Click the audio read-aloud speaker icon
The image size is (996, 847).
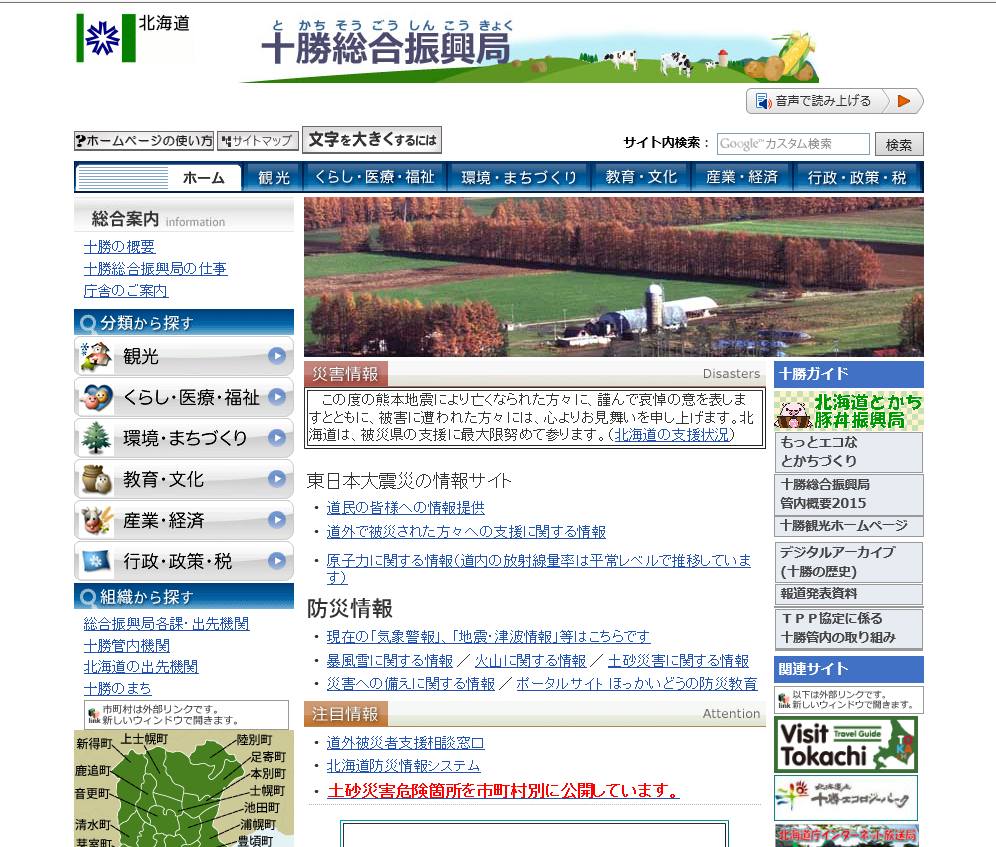[763, 101]
